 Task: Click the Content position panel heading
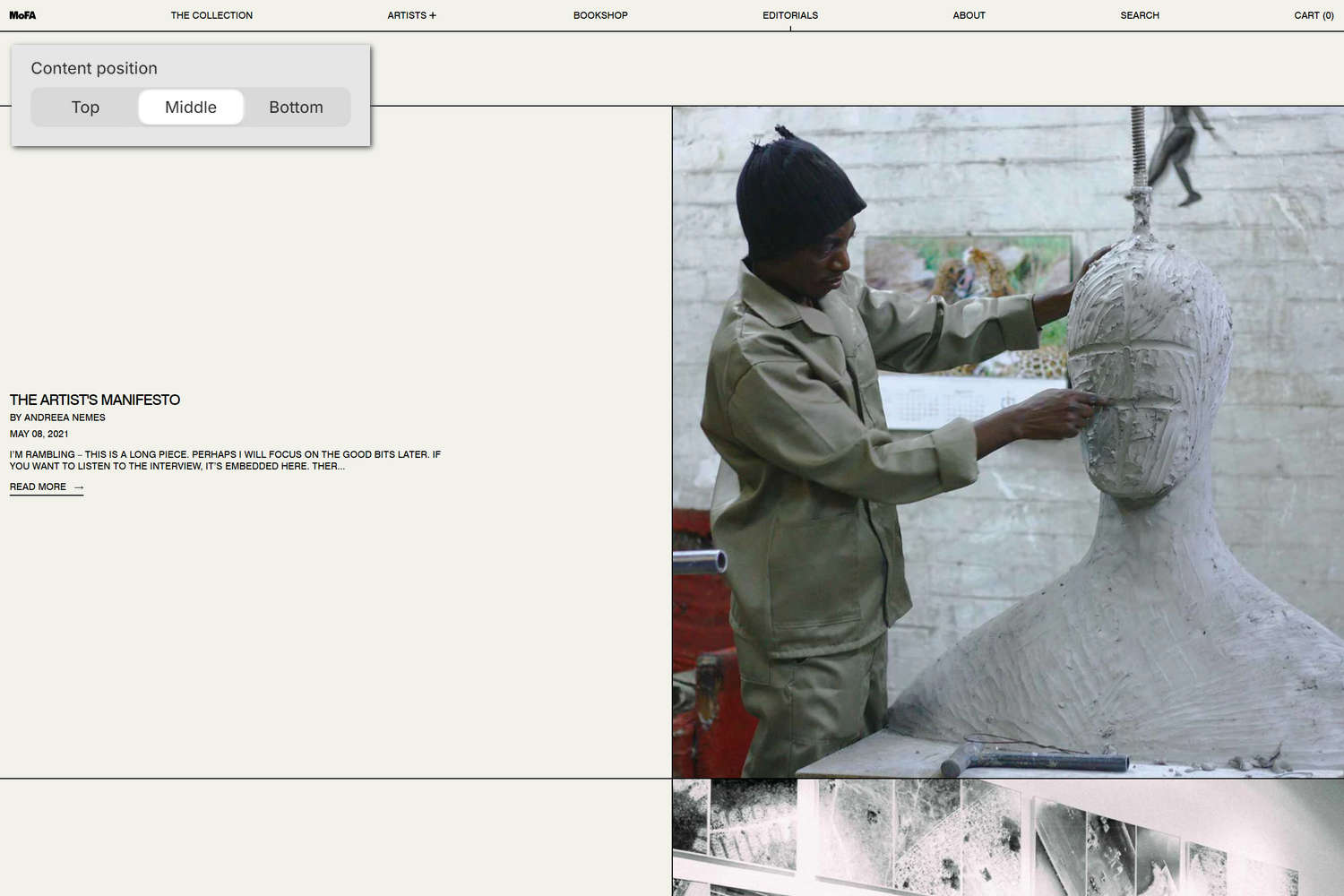point(94,69)
